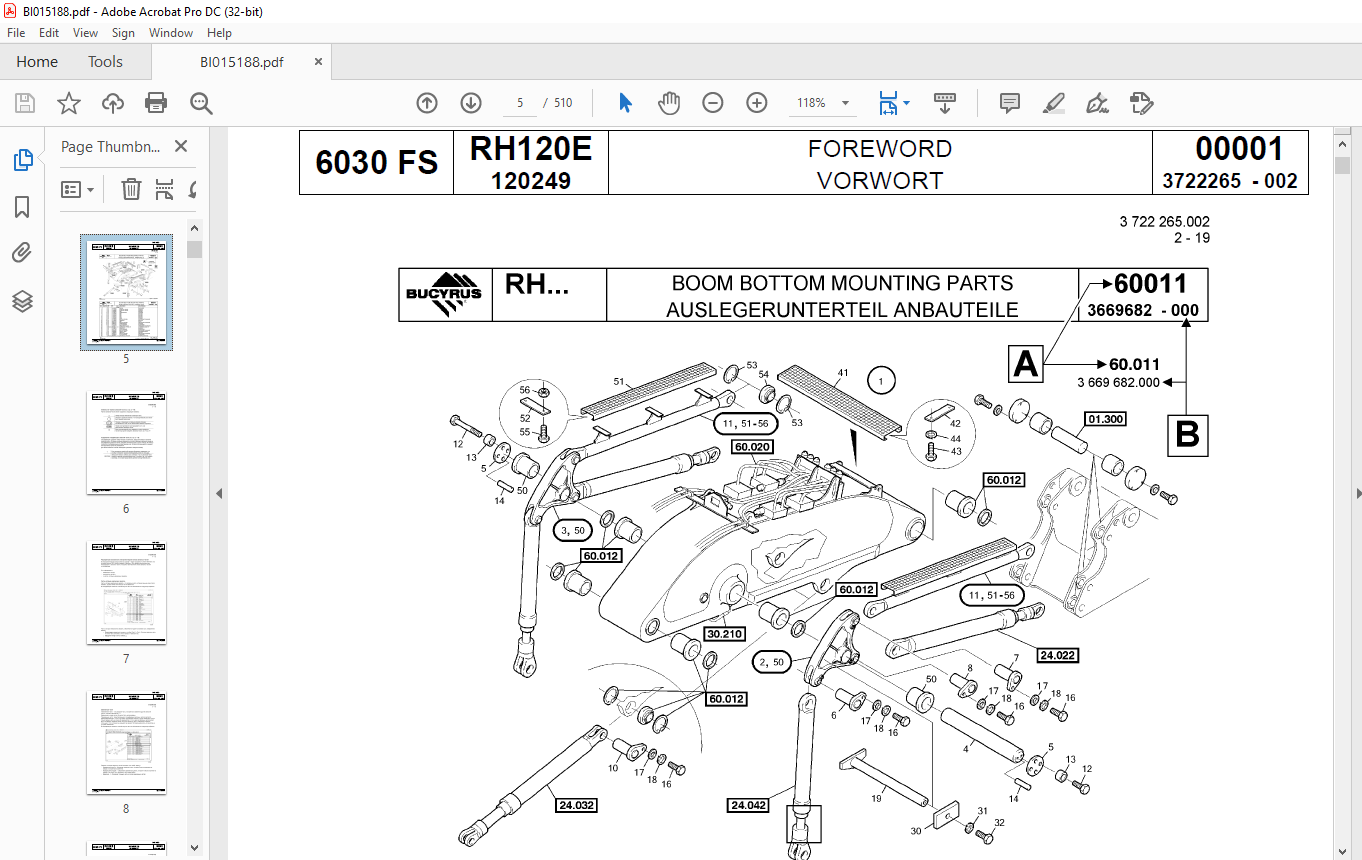The height and width of the screenshot is (860, 1362).
Task: Open the View menu
Action: tap(86, 33)
